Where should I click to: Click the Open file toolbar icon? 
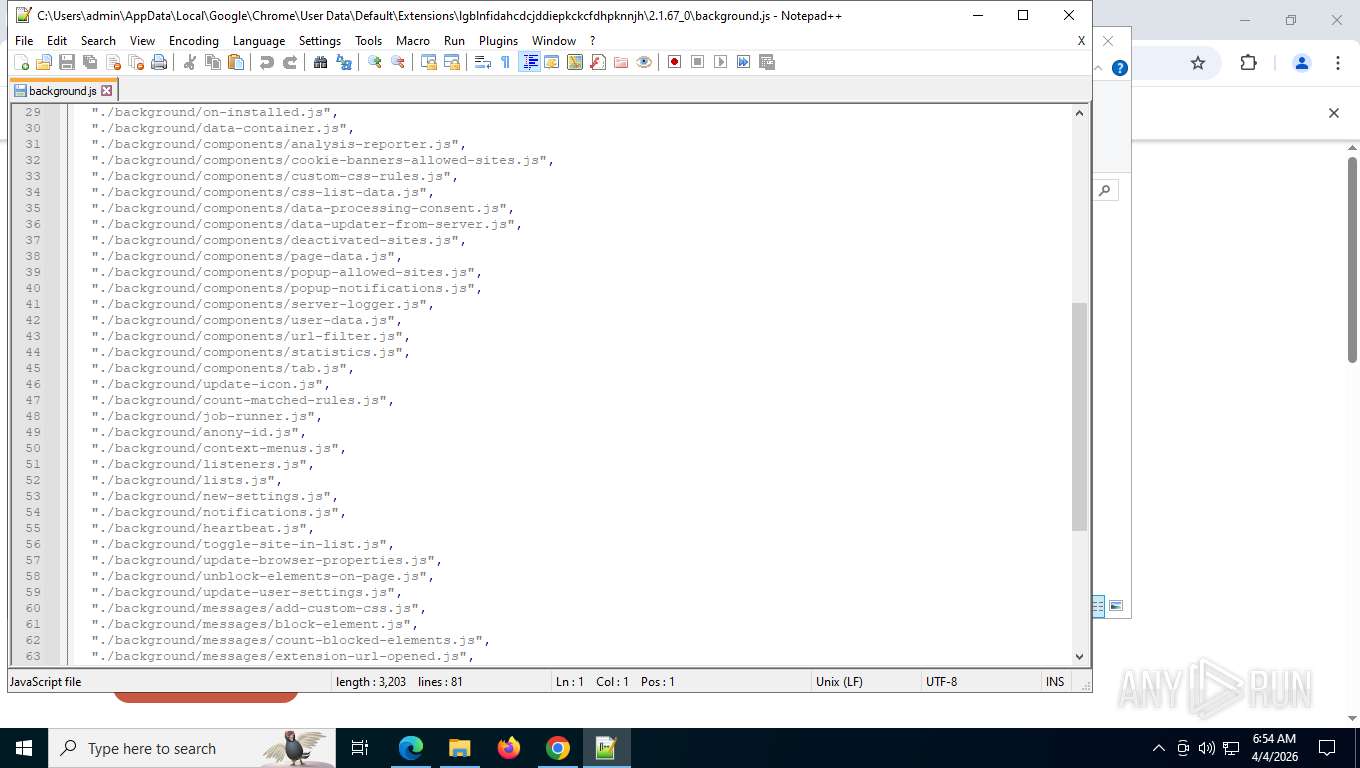43,62
